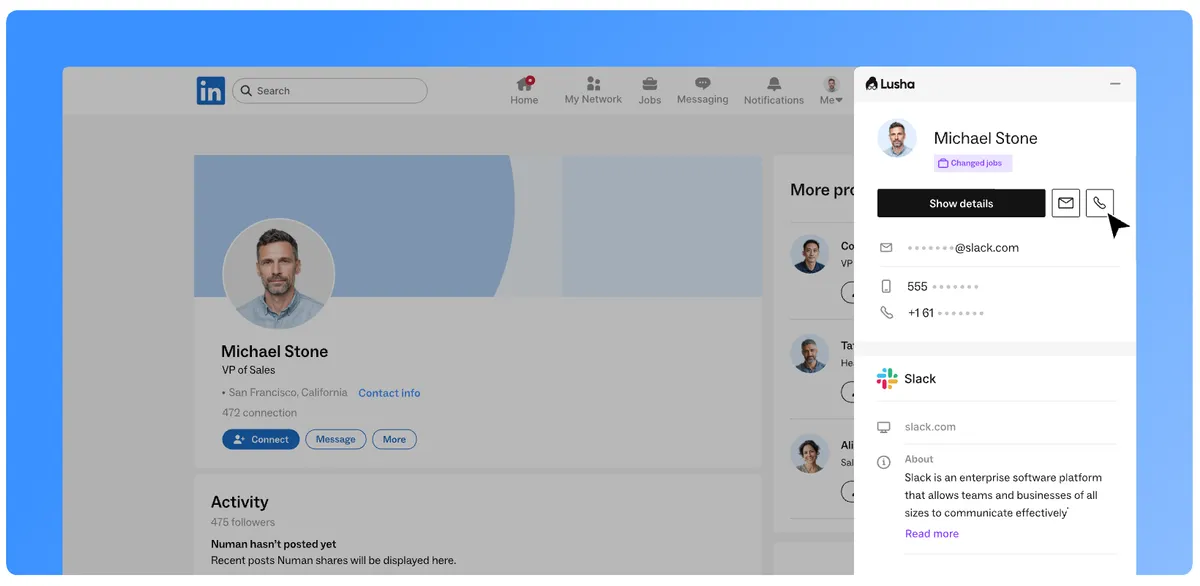Viewport: 1200px width, 586px height.
Task: Open the slack.com website link
Action: [930, 427]
